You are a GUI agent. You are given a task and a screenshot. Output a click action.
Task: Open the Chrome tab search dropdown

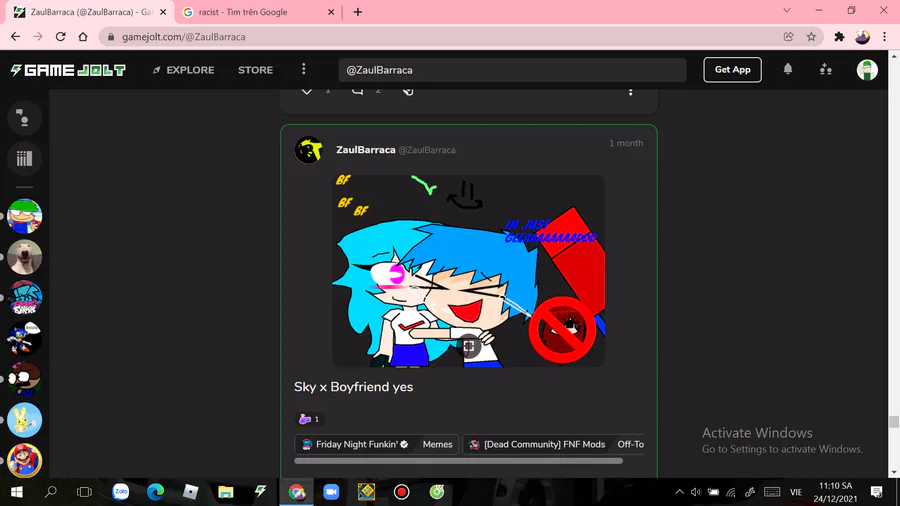click(x=787, y=10)
